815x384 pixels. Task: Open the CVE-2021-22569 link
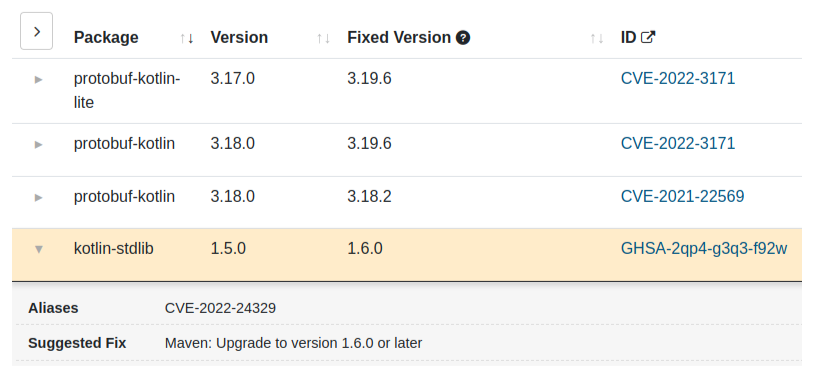682,196
